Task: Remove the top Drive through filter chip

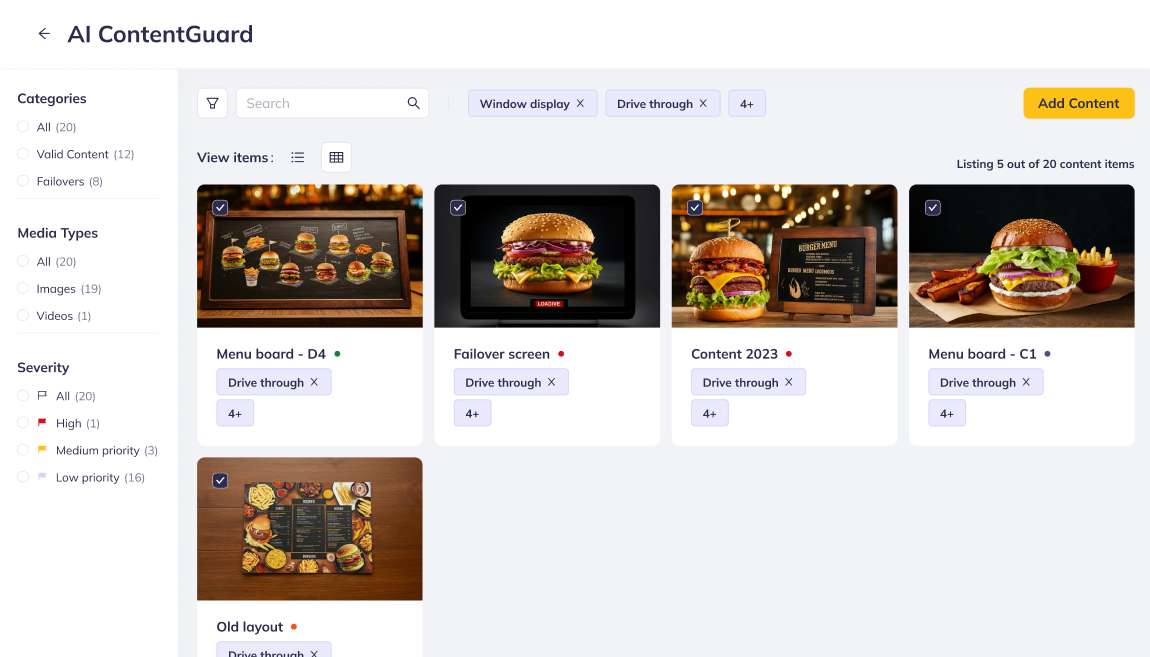Action: 703,103
